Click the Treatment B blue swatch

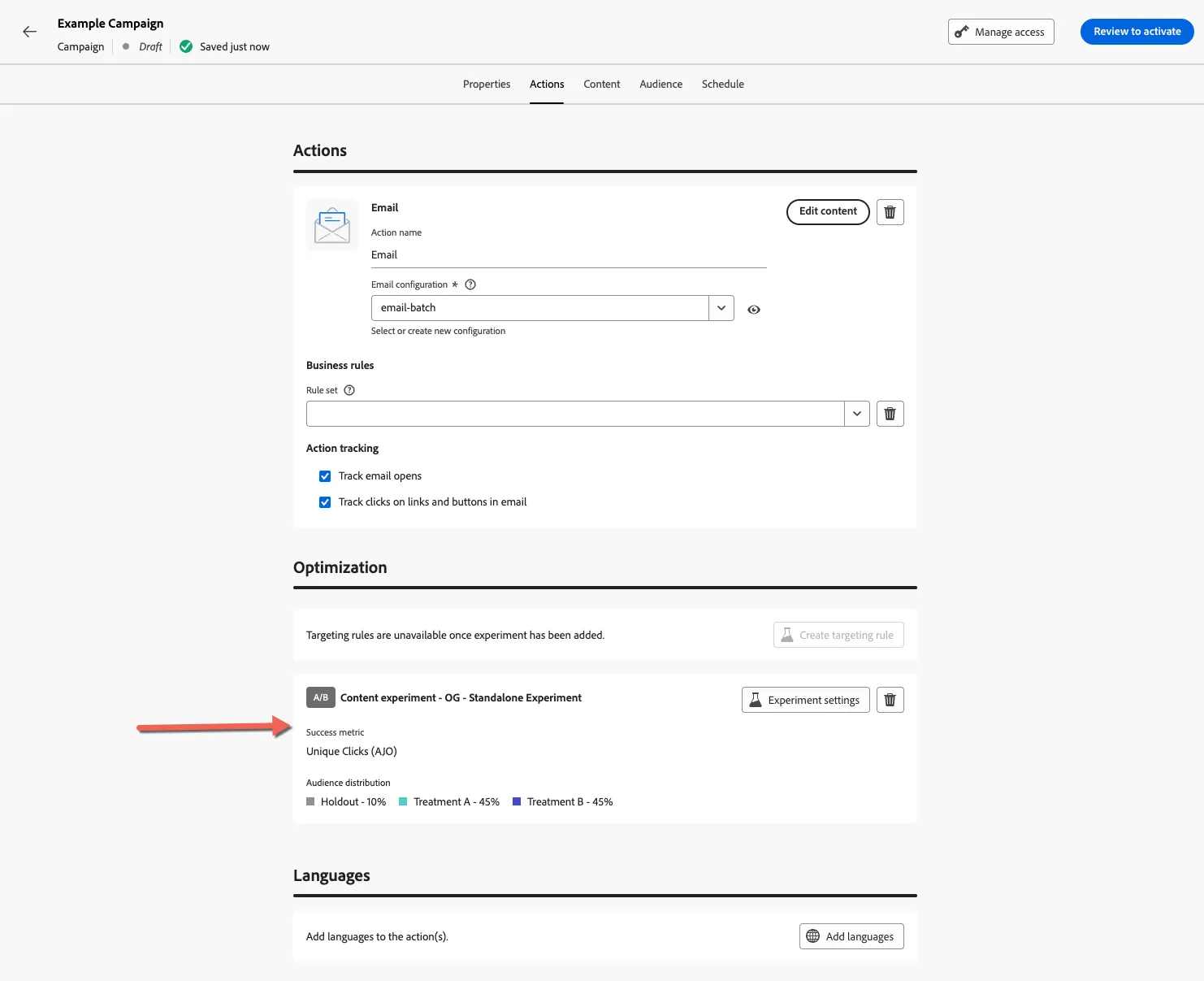pyautogui.click(x=517, y=801)
